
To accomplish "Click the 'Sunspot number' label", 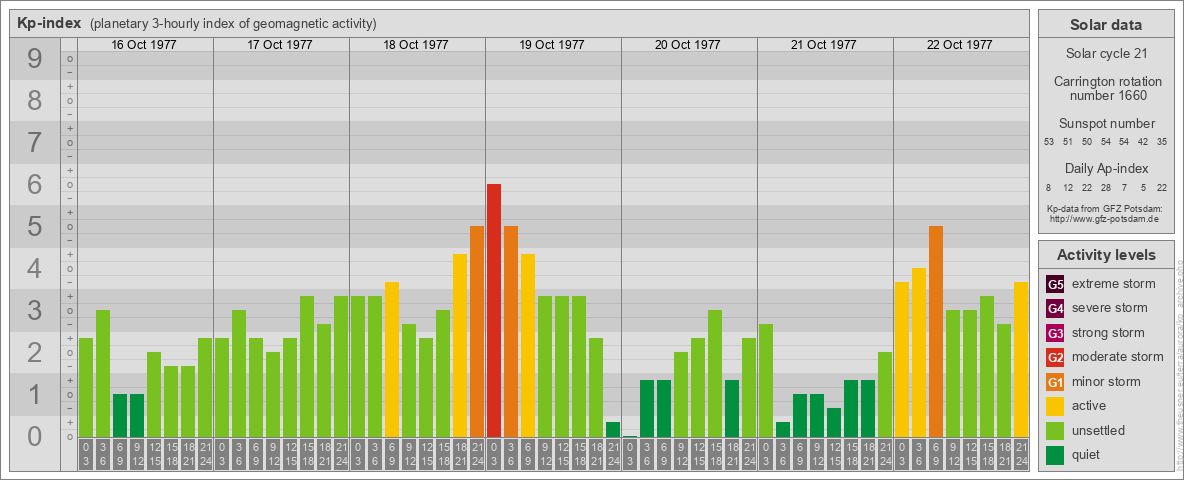I will pos(1106,124).
